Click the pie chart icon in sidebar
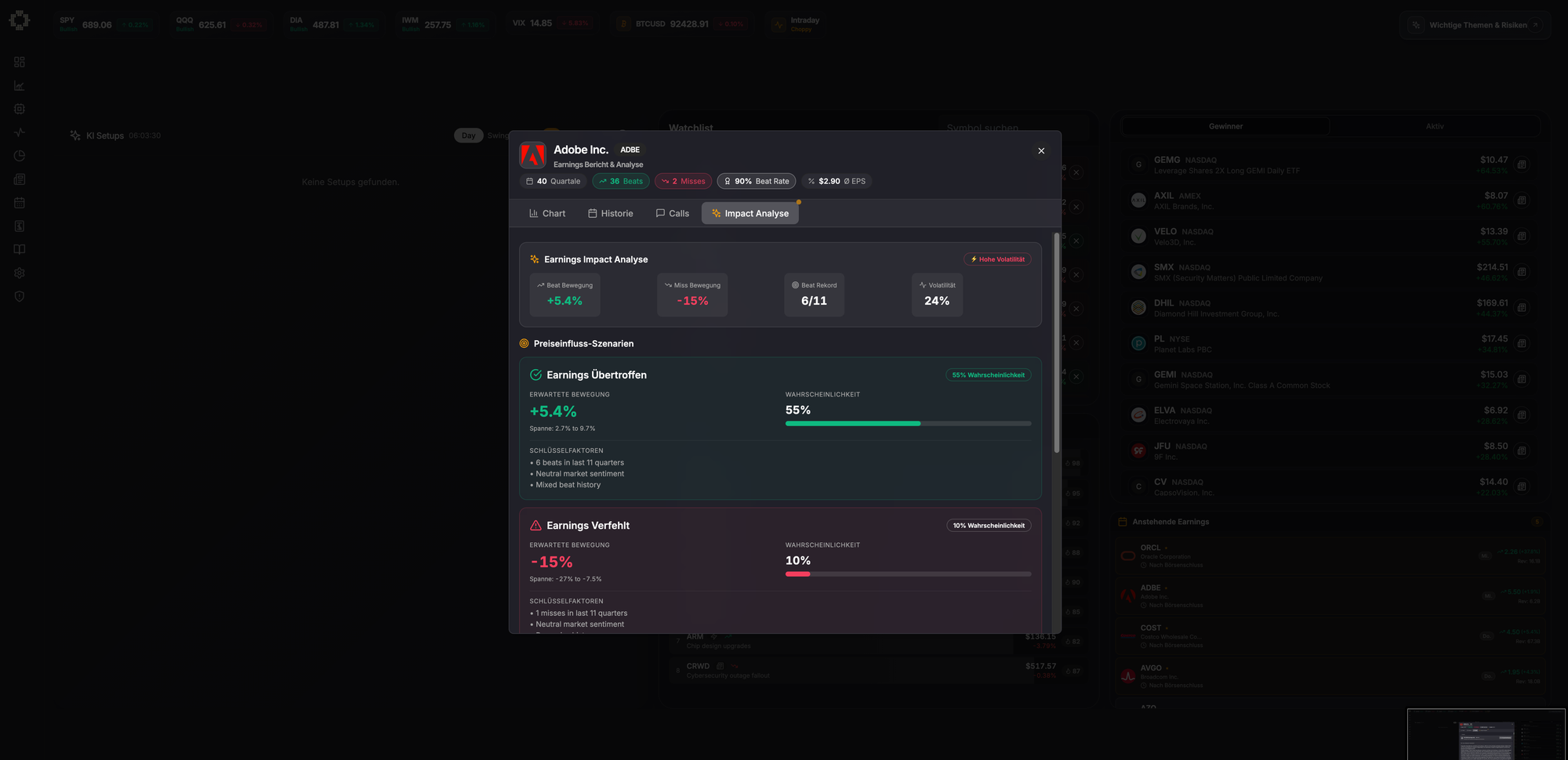The width and height of the screenshot is (1568, 760). tap(20, 156)
